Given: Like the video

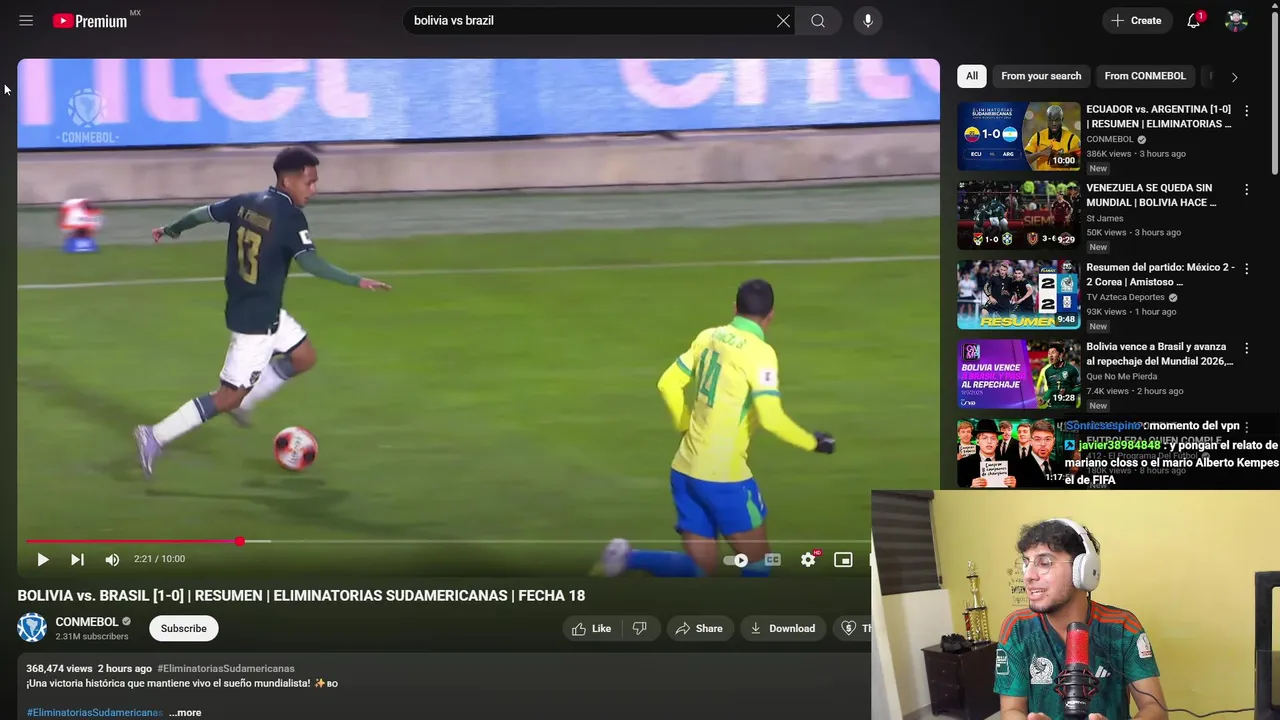Looking at the screenshot, I should (x=591, y=629).
